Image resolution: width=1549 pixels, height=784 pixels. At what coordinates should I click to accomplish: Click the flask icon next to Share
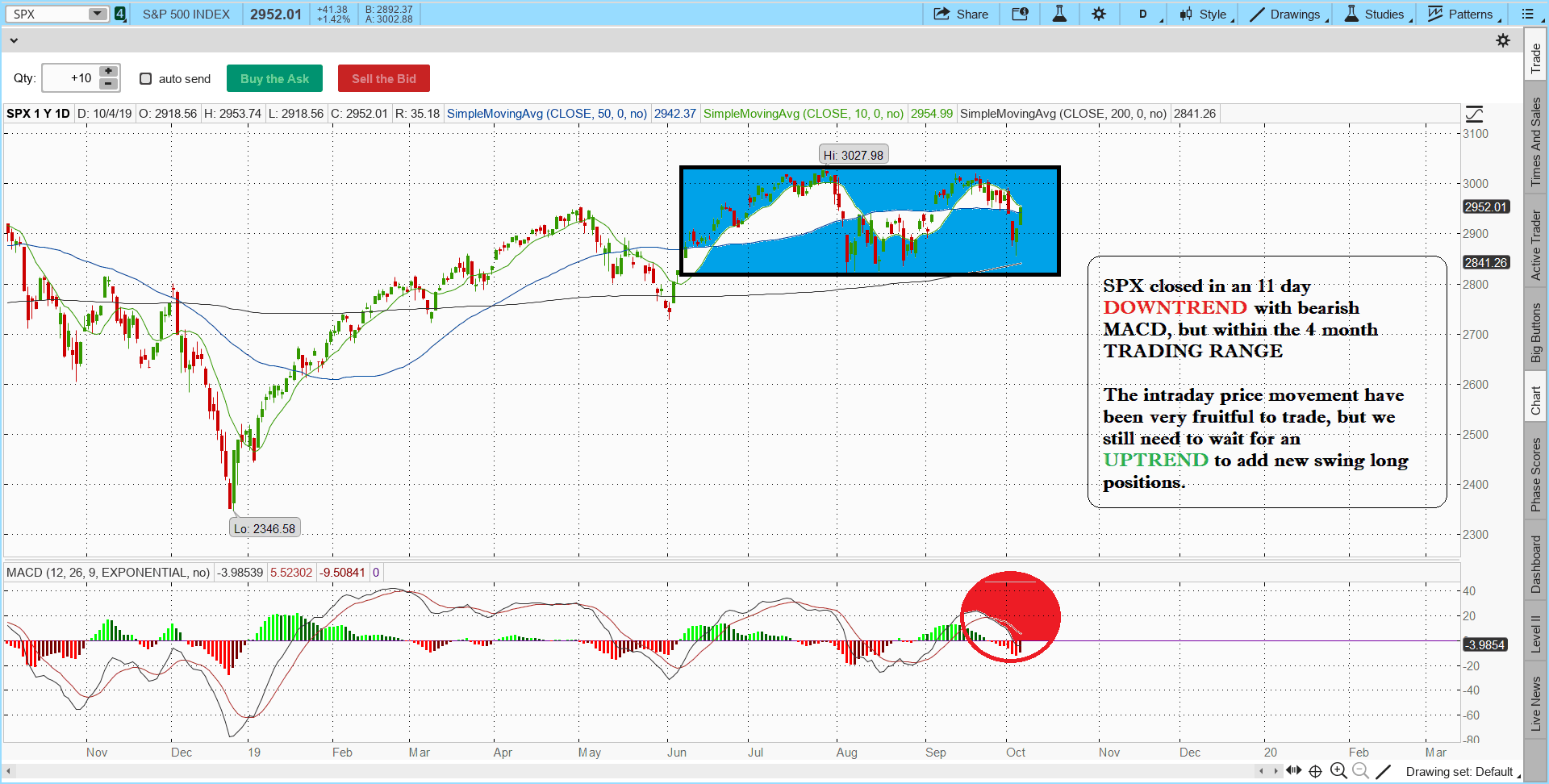(1059, 14)
